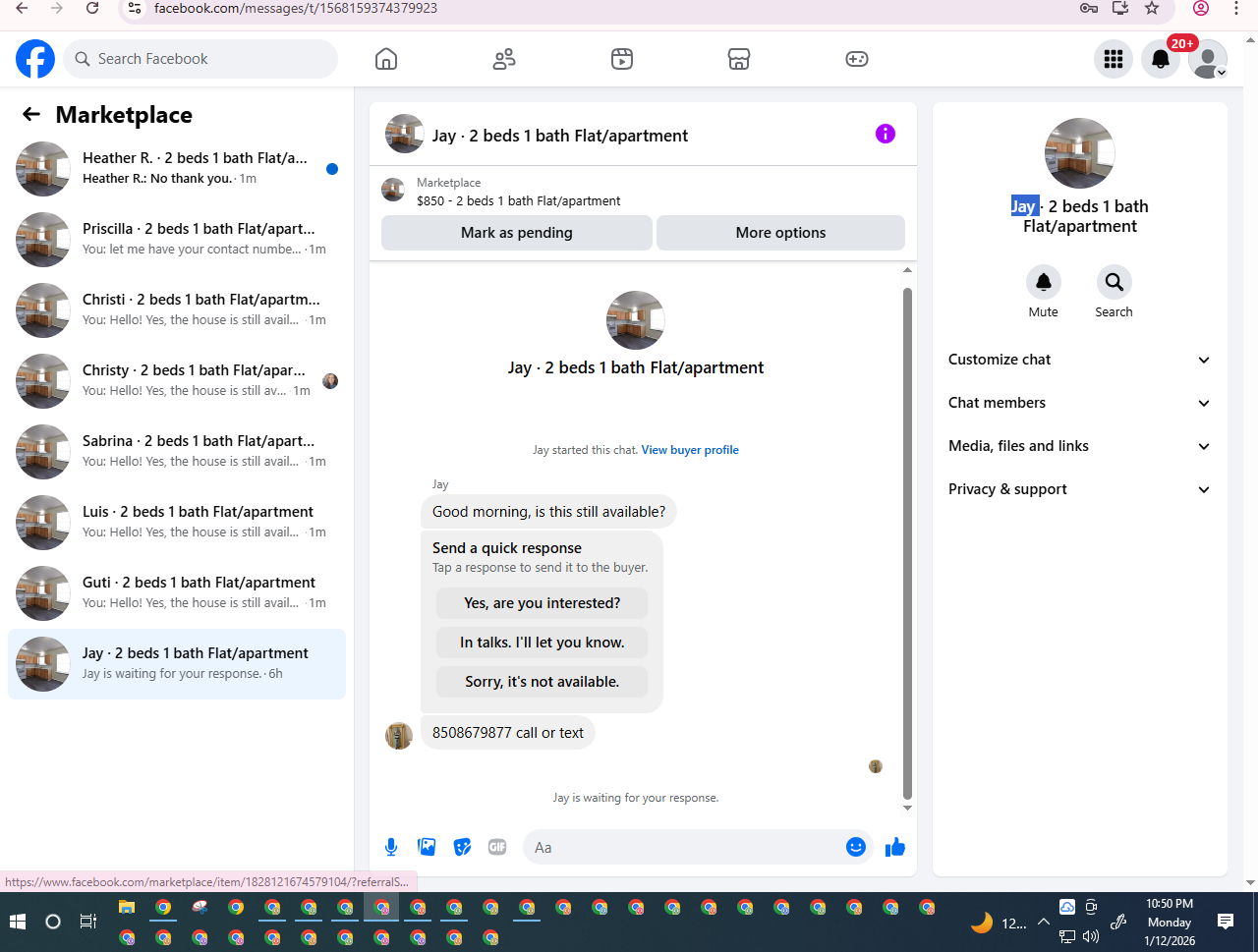Click the sender avatar beside the phone number message

[399, 736]
